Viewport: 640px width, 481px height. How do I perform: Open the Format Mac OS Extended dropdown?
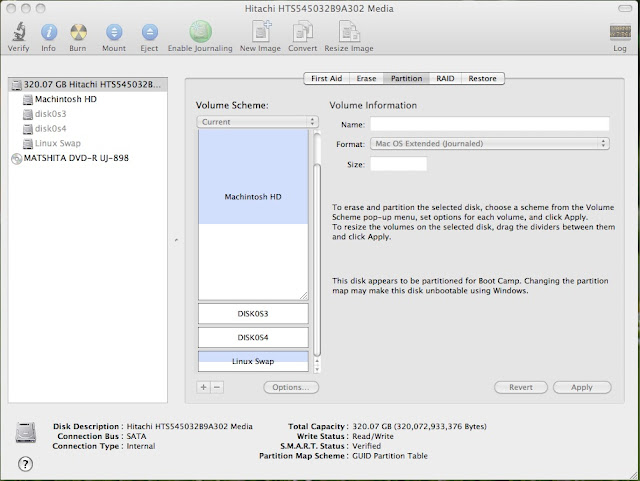point(490,143)
